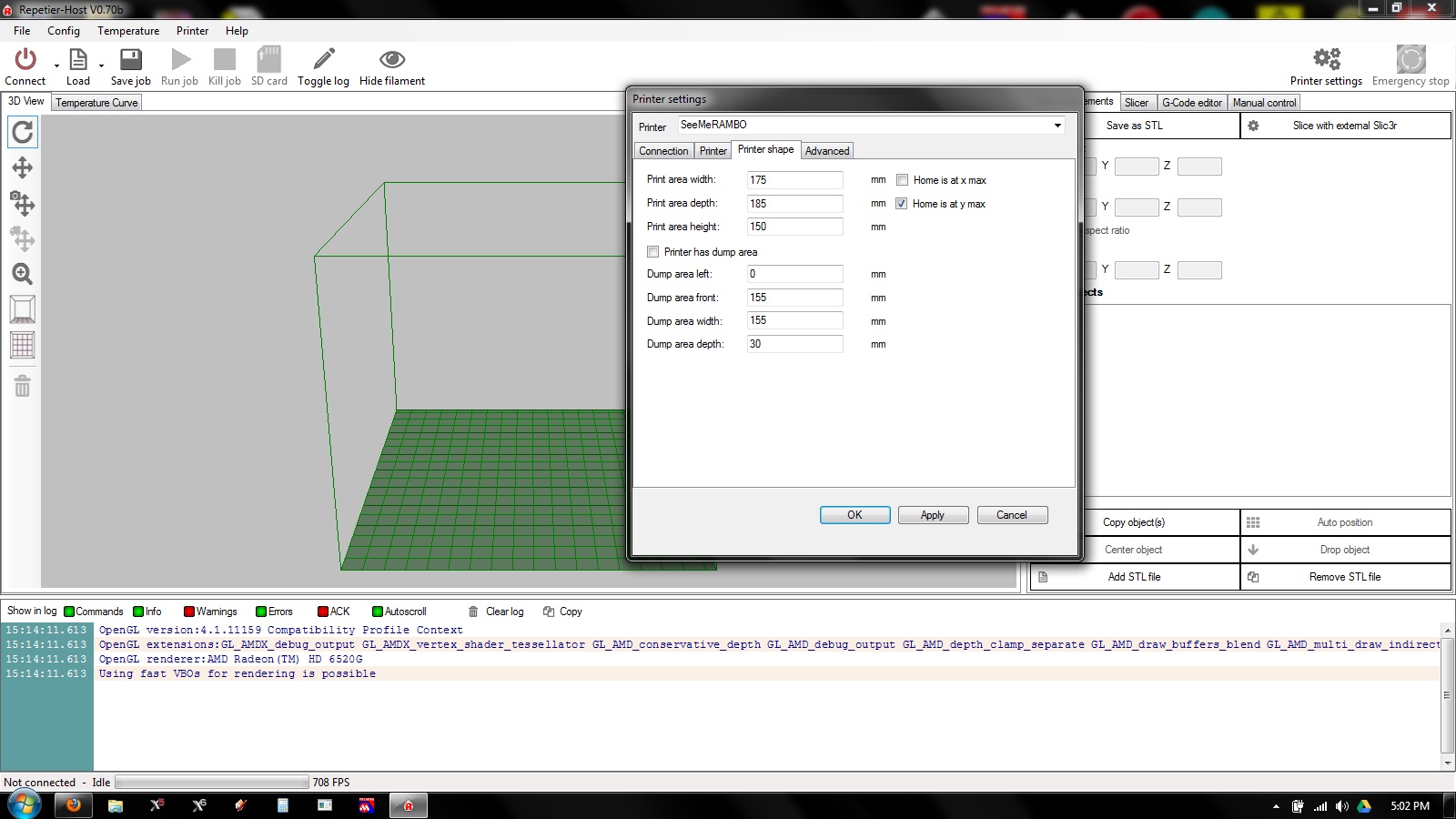The width and height of the screenshot is (1456, 819).
Task: Select the zoom magnifier tool
Action: pyautogui.click(x=23, y=274)
